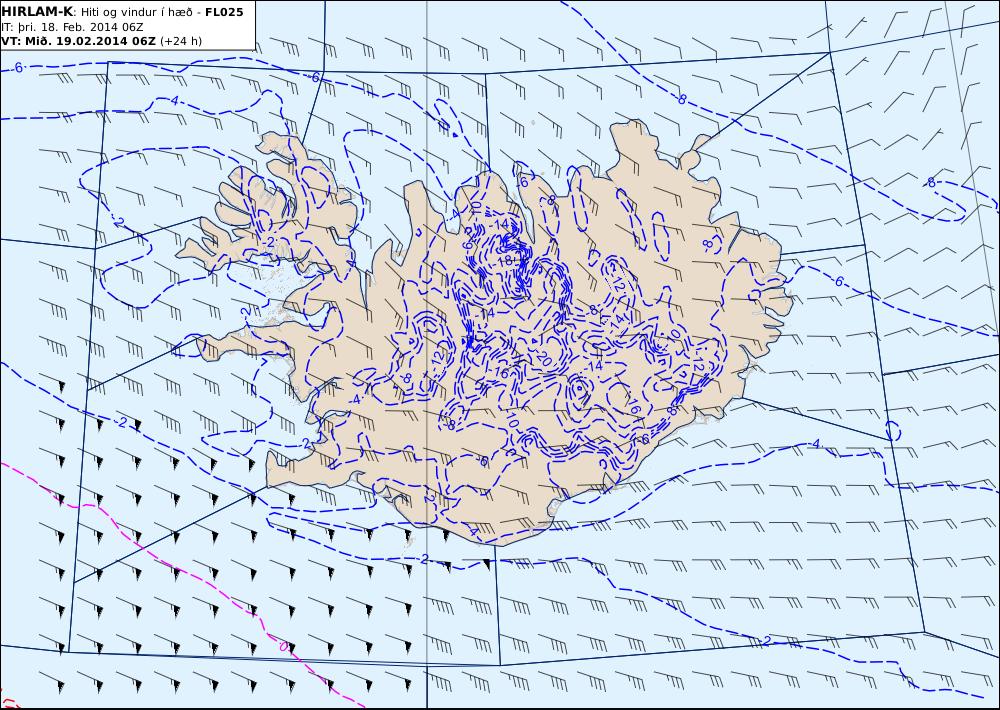Click the valid time 'VT: Mið. 19.02.2014 06Z'
This screenshot has width=1000, height=710.
point(78,41)
